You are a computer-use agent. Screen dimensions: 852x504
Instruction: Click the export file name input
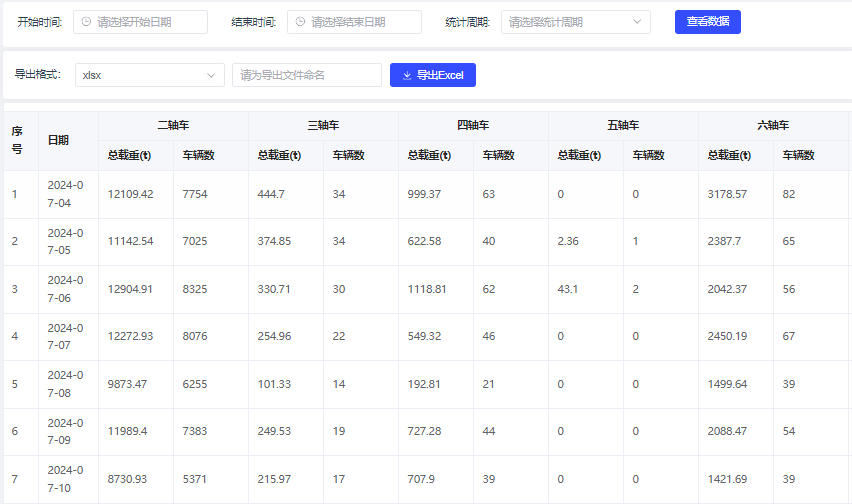coord(306,75)
